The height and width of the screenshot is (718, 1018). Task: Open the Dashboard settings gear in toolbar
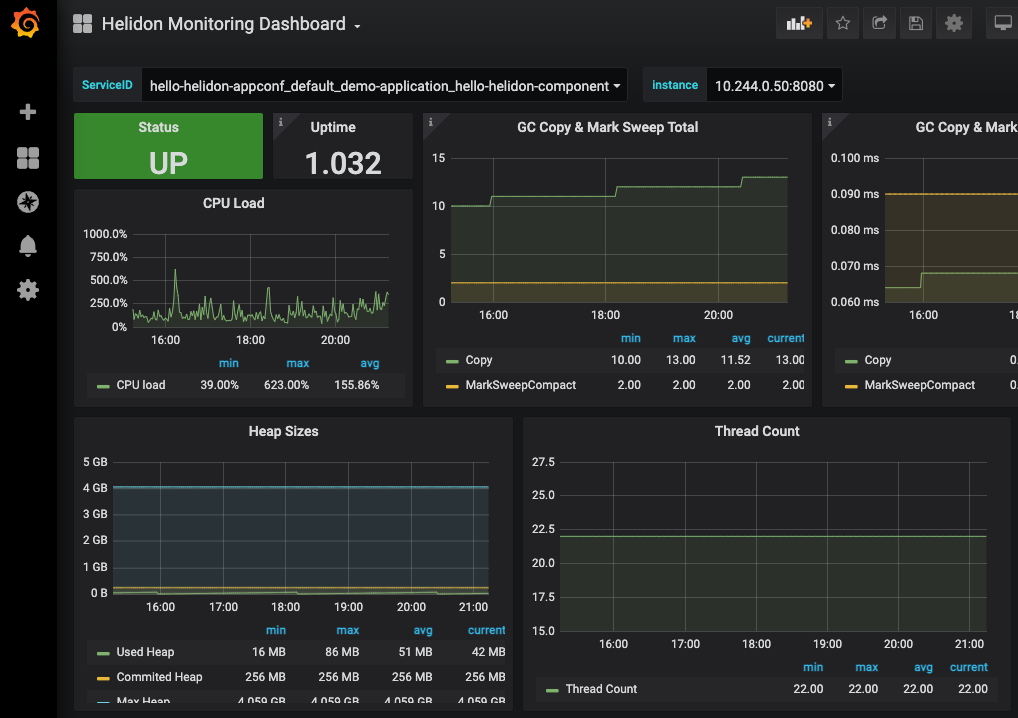954,23
